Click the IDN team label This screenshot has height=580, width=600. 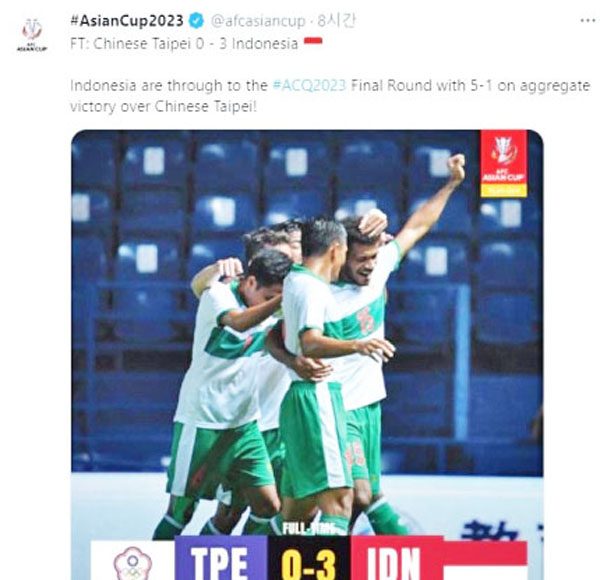click(391, 560)
